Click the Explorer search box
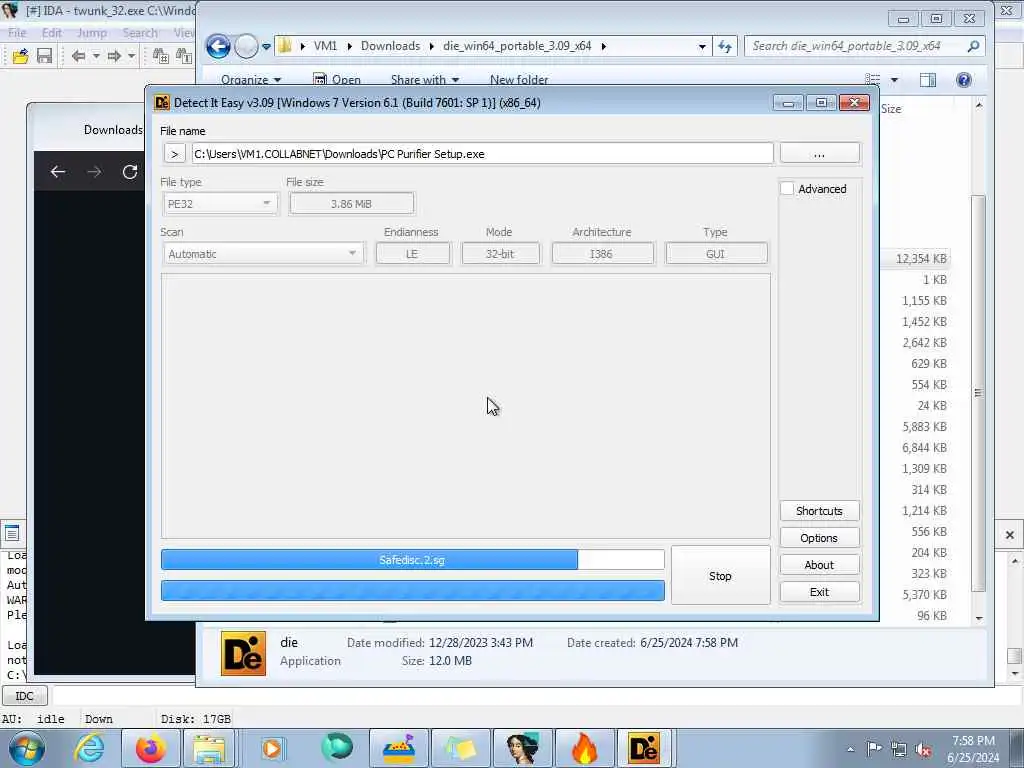The width and height of the screenshot is (1024, 768). tap(856, 46)
